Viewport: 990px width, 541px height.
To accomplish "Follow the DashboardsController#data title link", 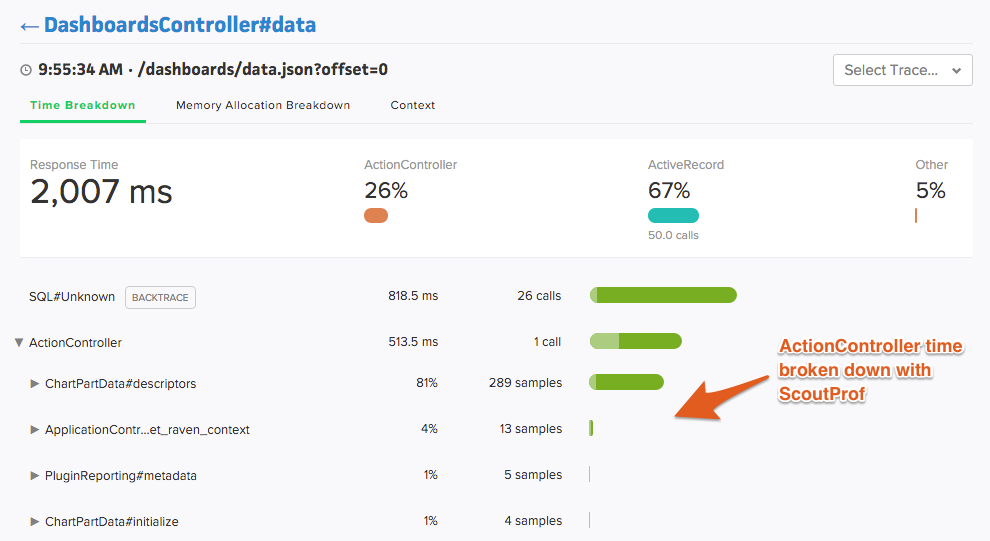I will pos(180,25).
